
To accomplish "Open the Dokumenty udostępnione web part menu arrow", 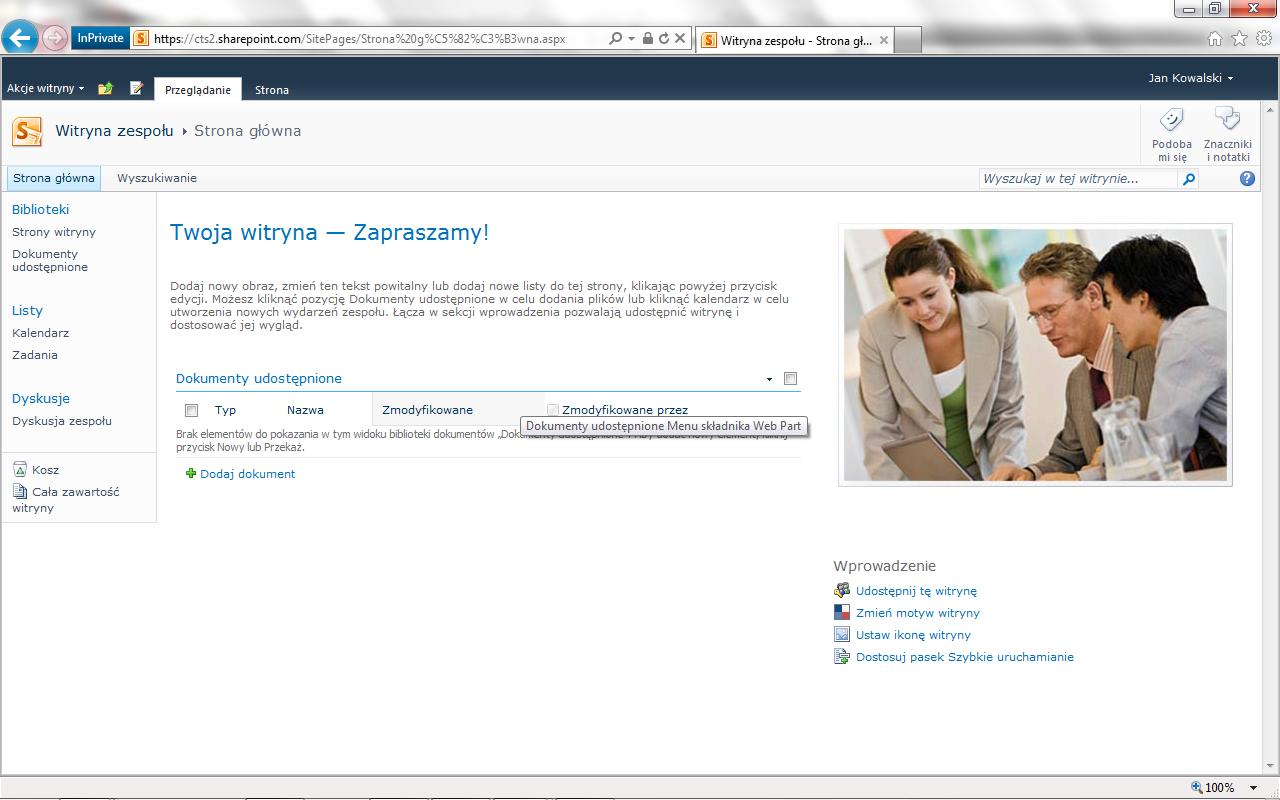I will [x=769, y=379].
